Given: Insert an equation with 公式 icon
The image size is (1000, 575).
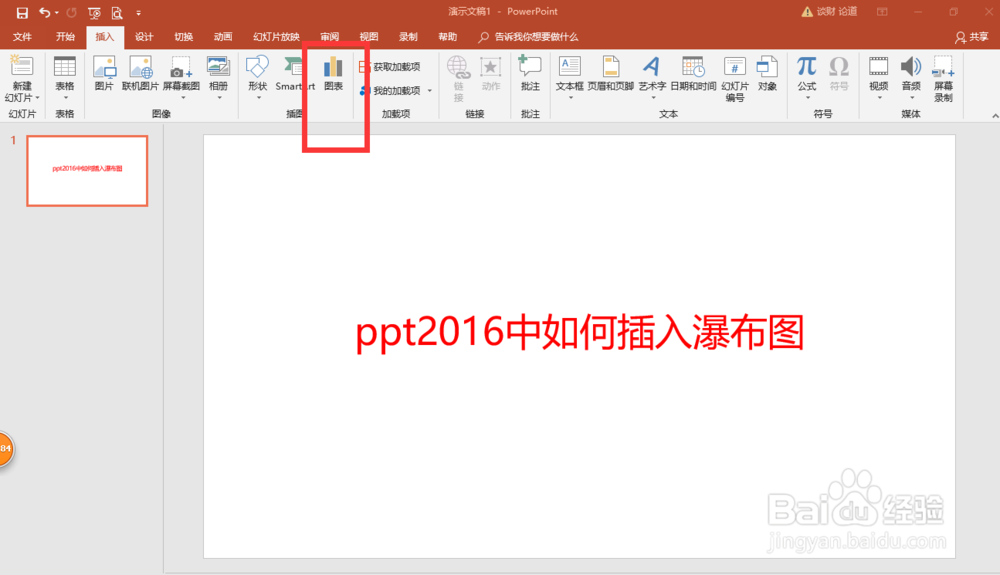Looking at the screenshot, I should pyautogui.click(x=807, y=74).
